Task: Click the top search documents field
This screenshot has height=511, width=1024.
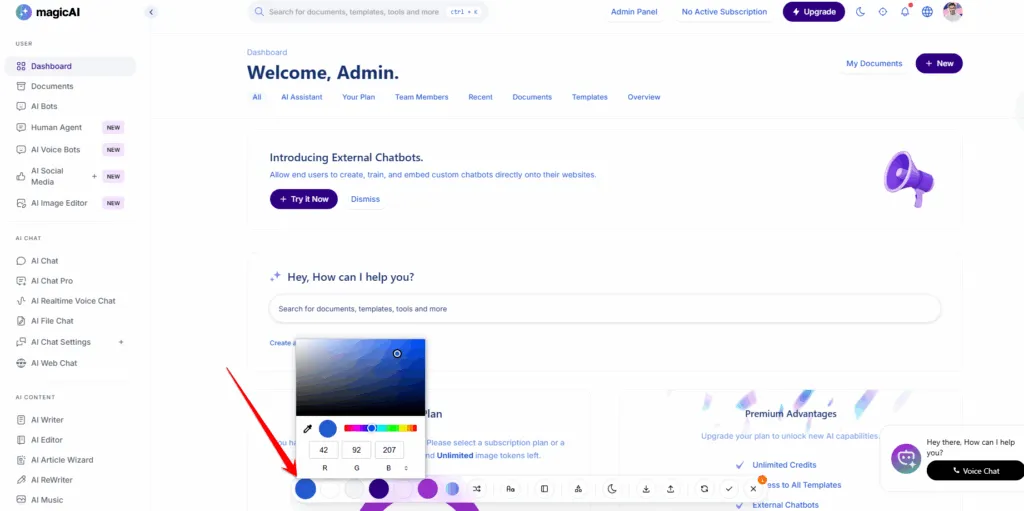Action: pyautogui.click(x=368, y=12)
